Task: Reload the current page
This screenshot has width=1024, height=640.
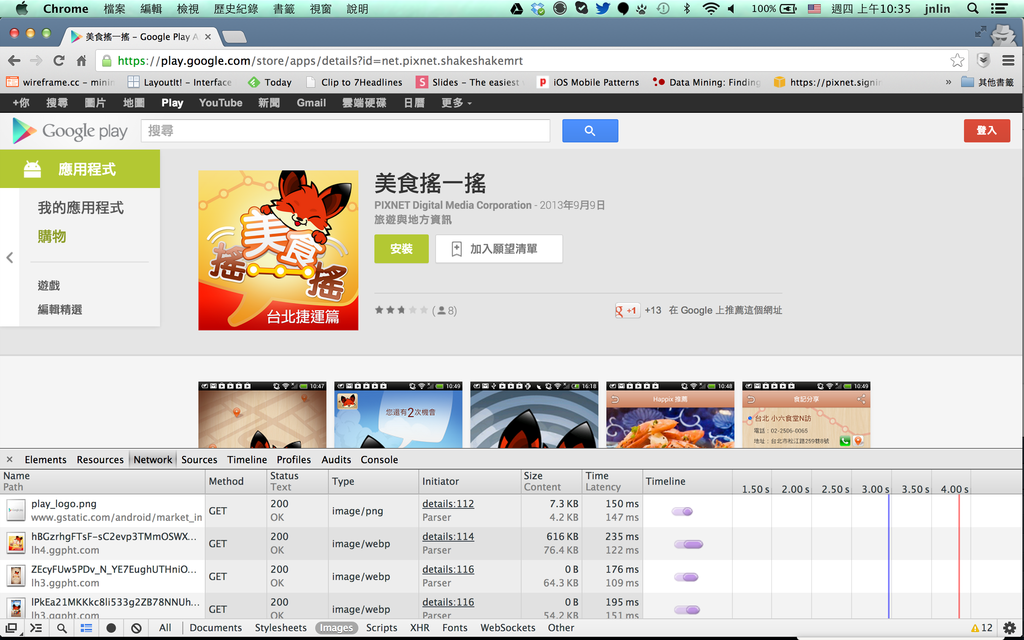Action: [59, 61]
